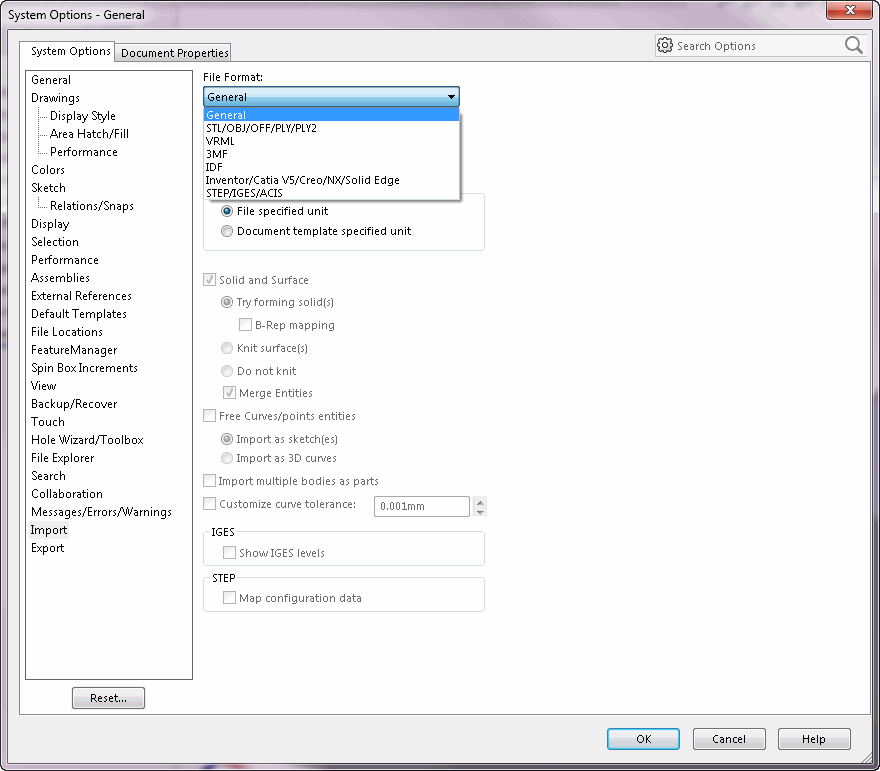Screen dimensions: 880x771
Task: Click the Cancel button
Action: (729, 739)
